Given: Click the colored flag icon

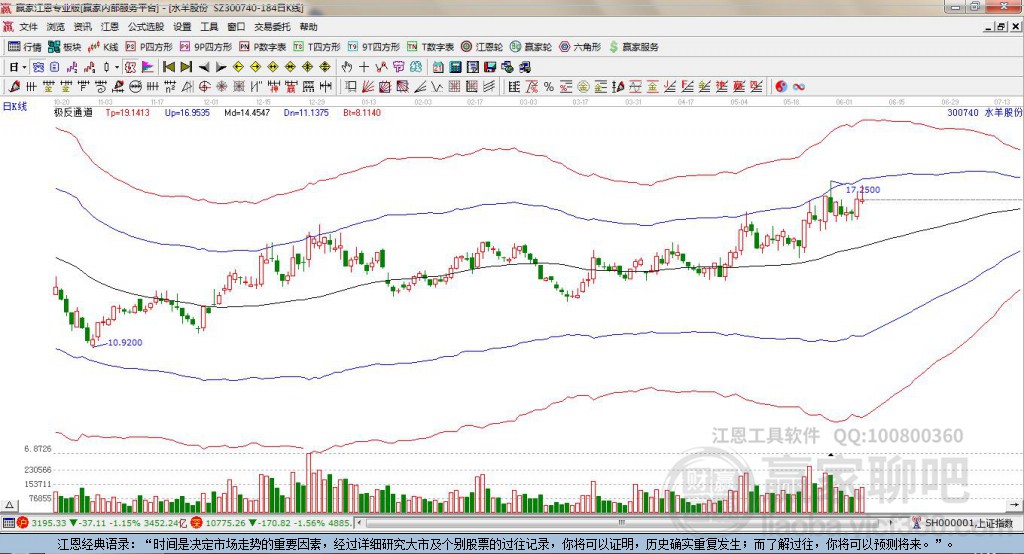Looking at the screenshot, I should click(x=148, y=67).
